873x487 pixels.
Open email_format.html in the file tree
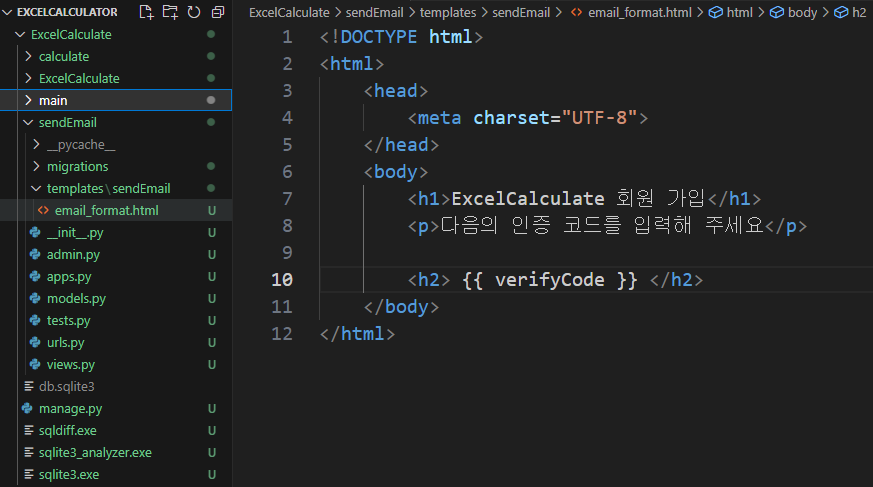(x=106, y=210)
